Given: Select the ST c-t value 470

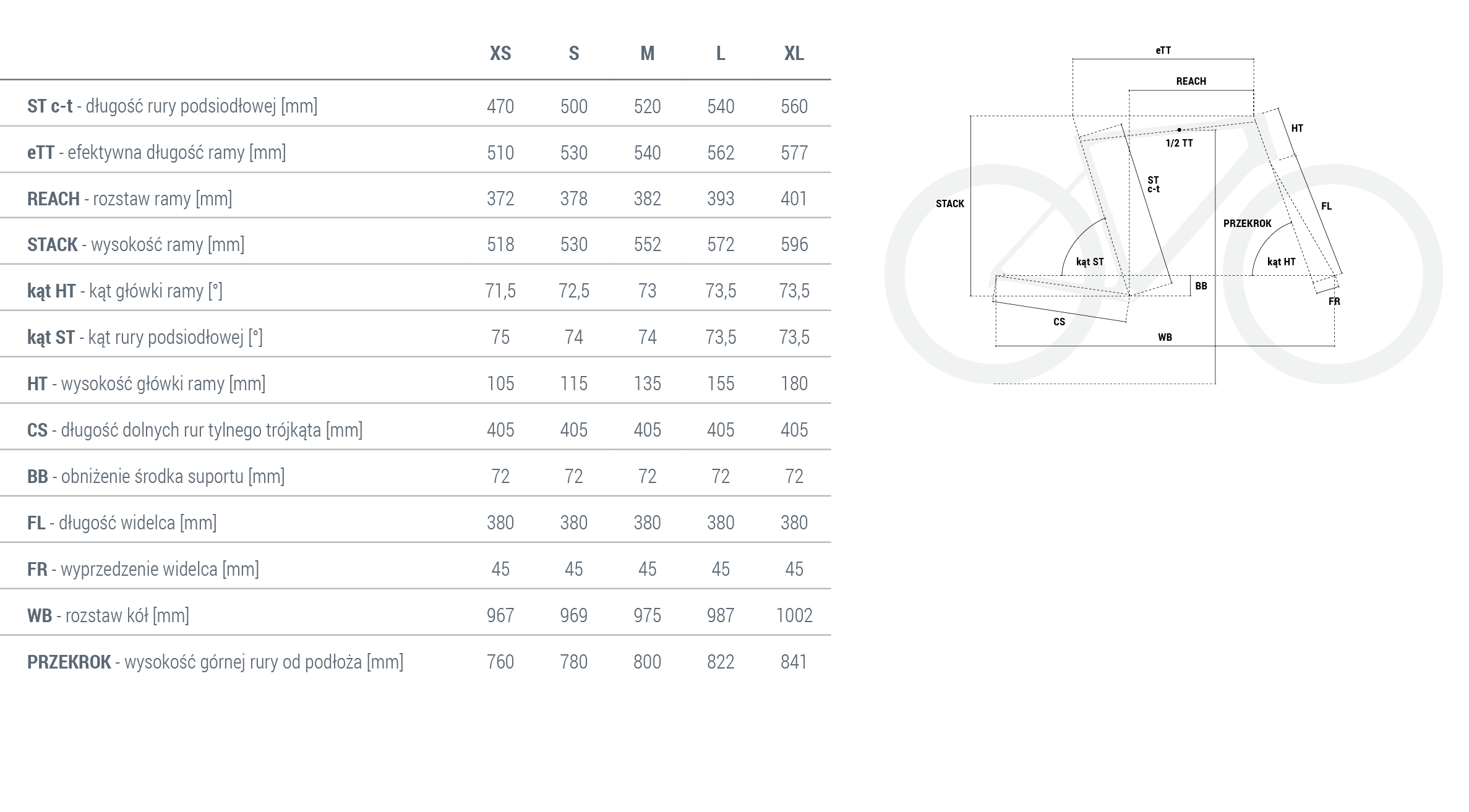Looking at the screenshot, I should (x=500, y=106).
